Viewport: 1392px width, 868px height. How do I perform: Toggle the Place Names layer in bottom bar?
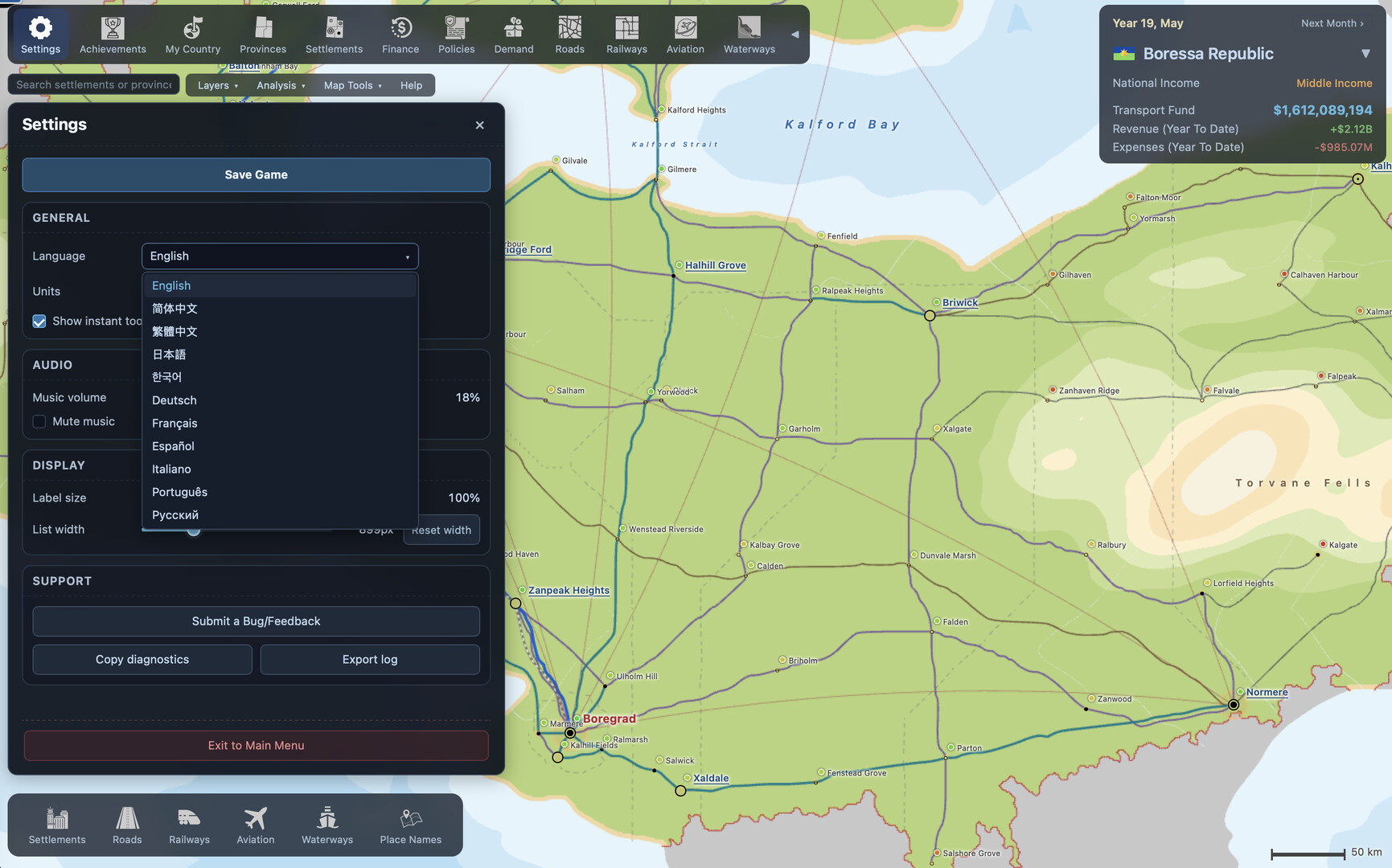click(x=411, y=825)
